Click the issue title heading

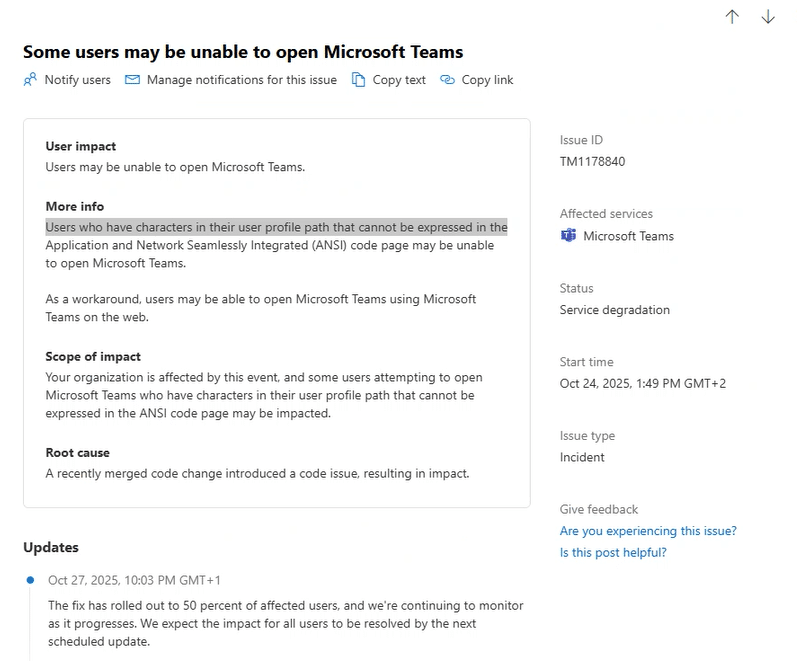243,51
